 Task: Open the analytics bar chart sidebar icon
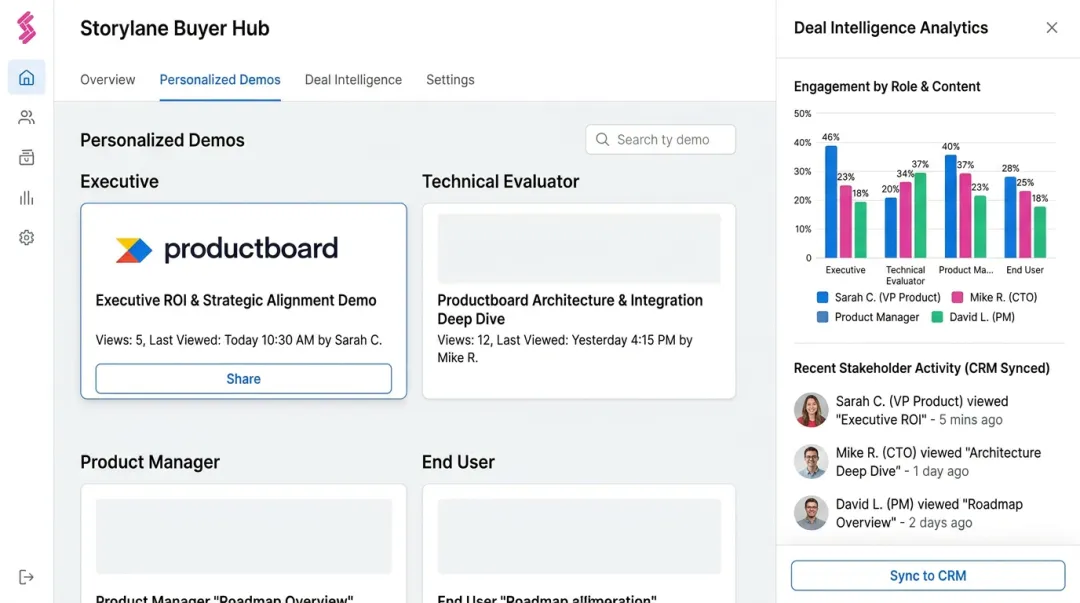26,198
